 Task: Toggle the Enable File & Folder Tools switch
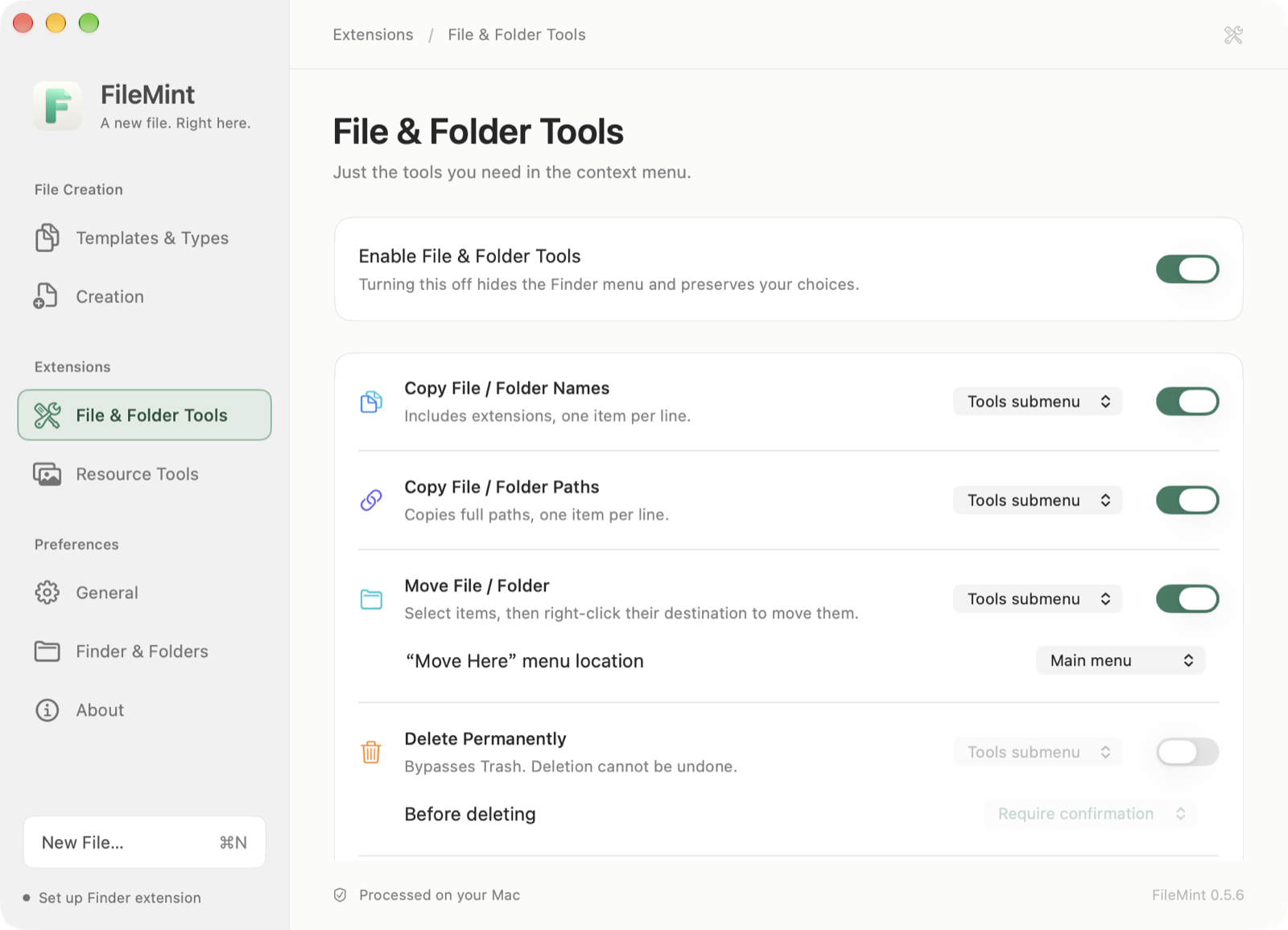1187,269
